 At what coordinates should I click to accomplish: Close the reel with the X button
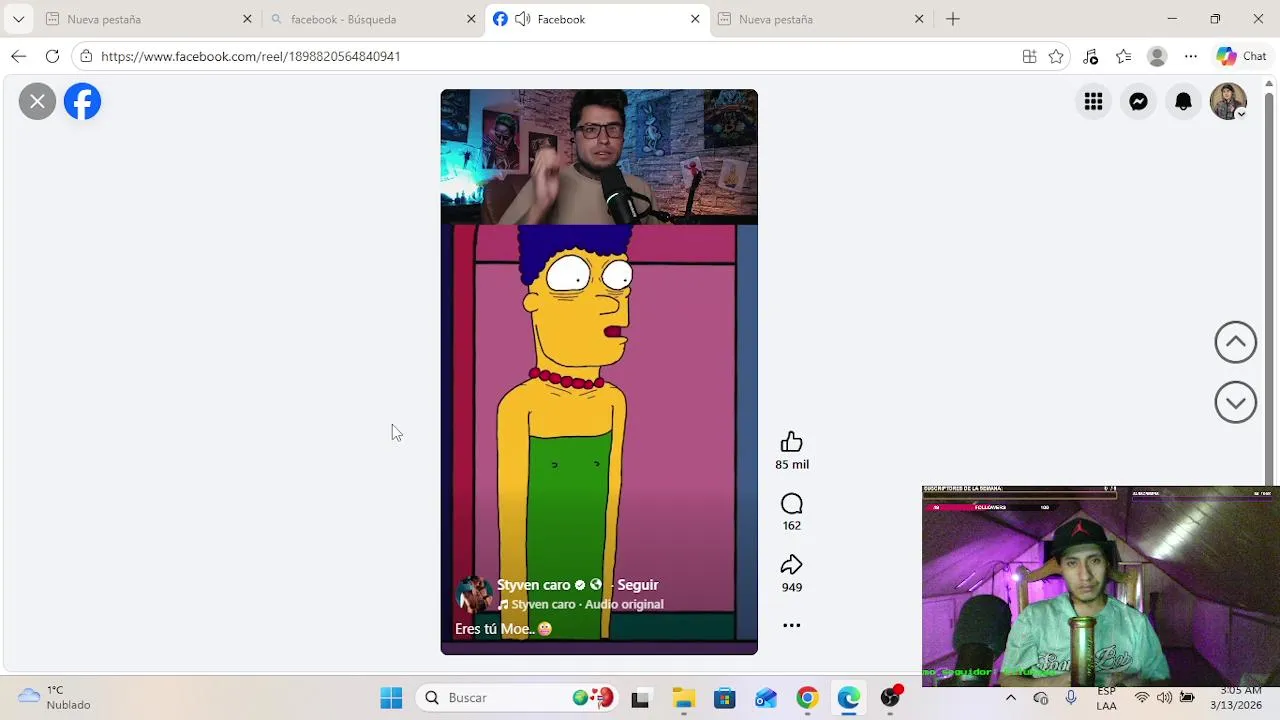pos(37,101)
